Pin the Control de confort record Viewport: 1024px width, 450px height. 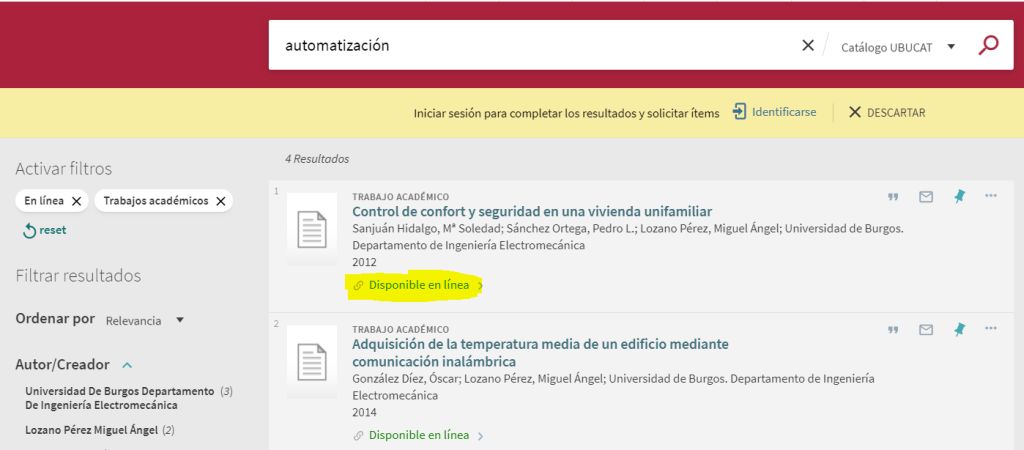pos(959,196)
